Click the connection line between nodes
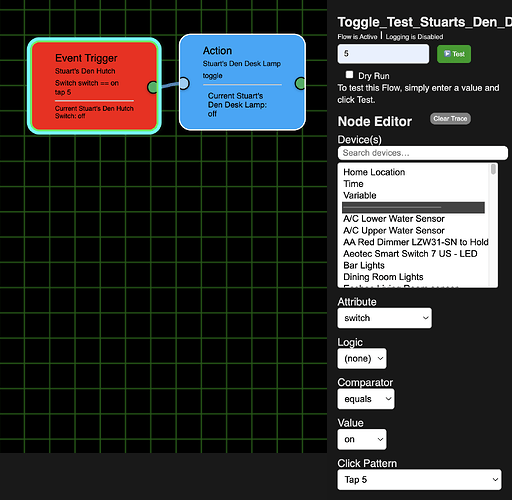The height and width of the screenshot is (500, 512). coord(169,85)
